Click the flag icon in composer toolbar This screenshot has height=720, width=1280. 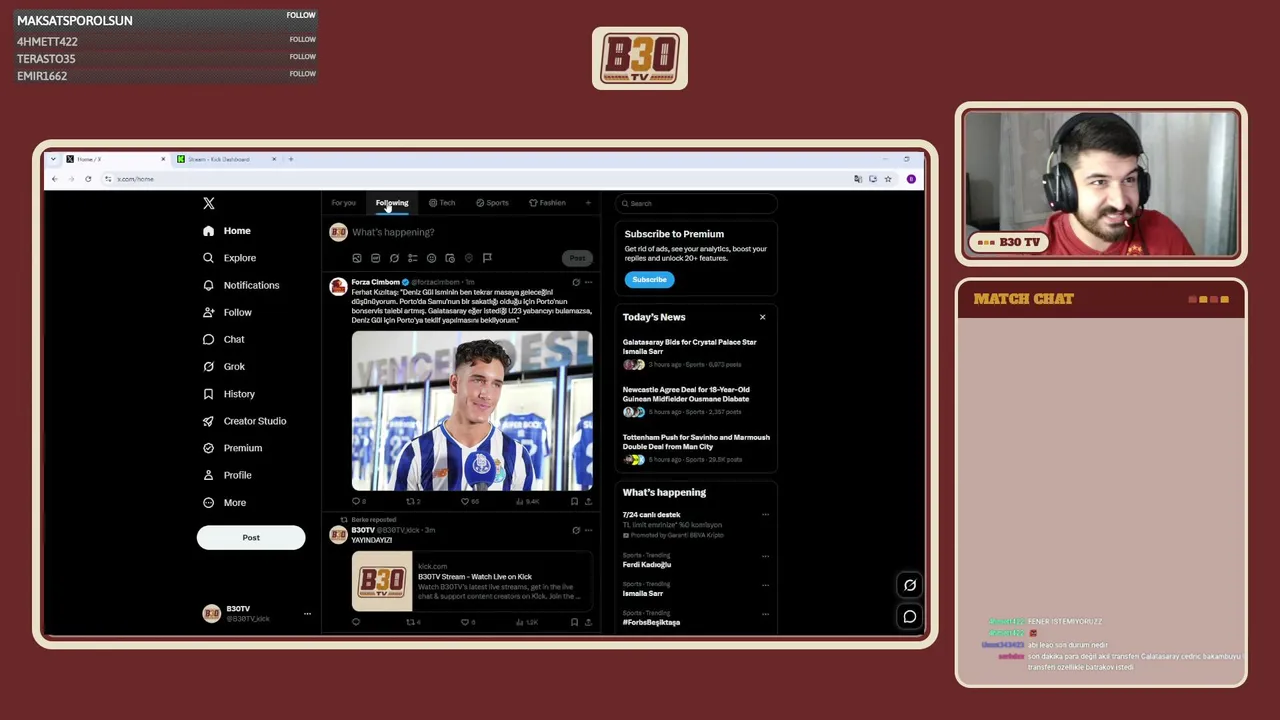click(487, 258)
